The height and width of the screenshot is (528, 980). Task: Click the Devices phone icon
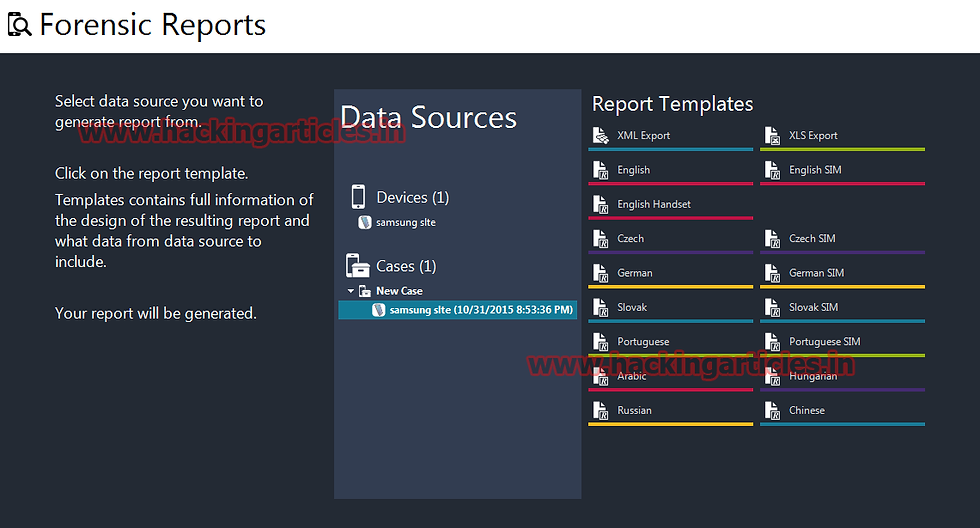[x=358, y=196]
